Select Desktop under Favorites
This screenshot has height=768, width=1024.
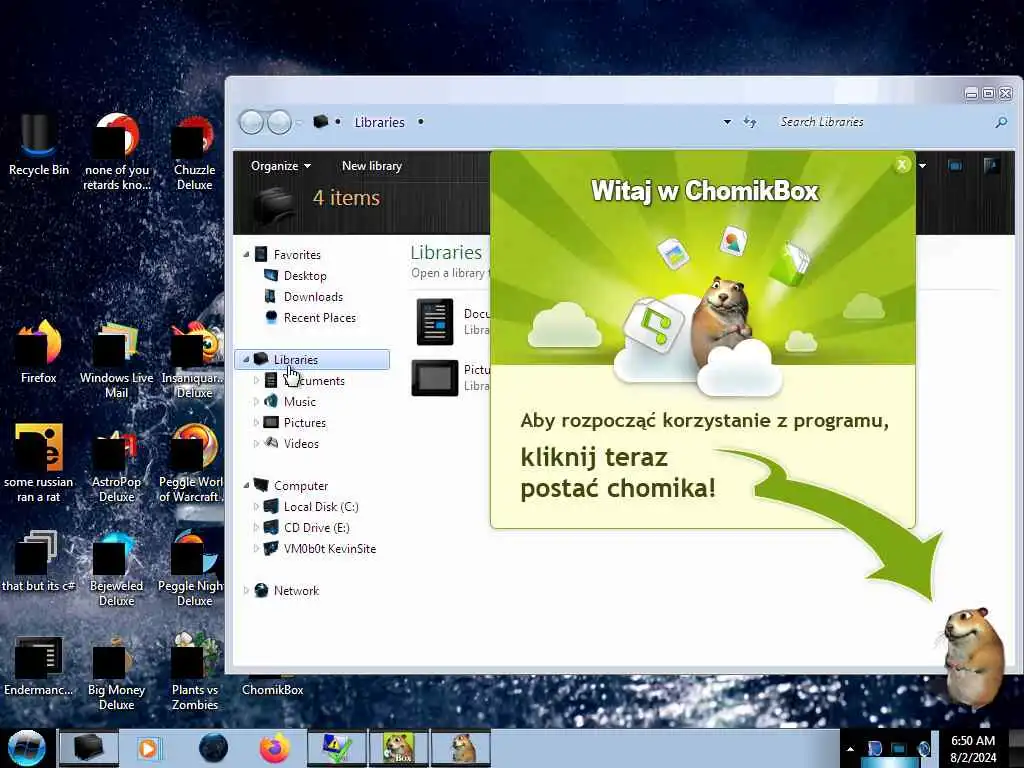pos(305,276)
